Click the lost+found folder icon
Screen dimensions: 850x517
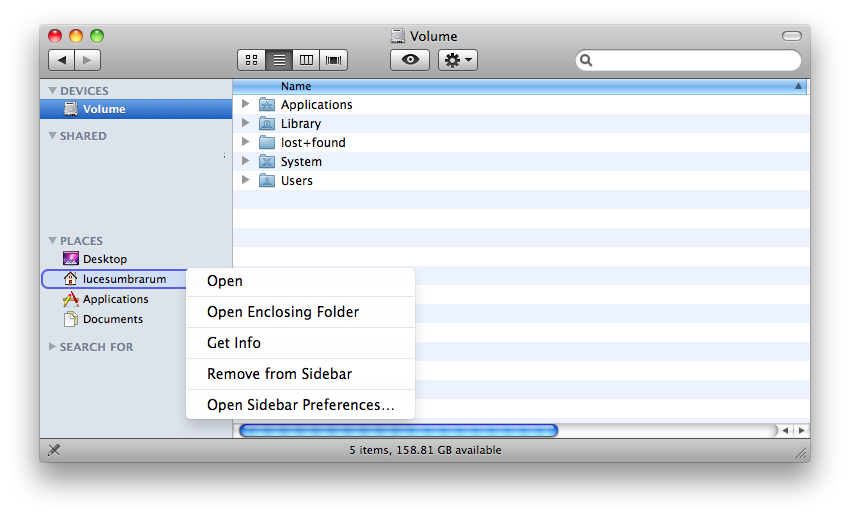[267, 142]
